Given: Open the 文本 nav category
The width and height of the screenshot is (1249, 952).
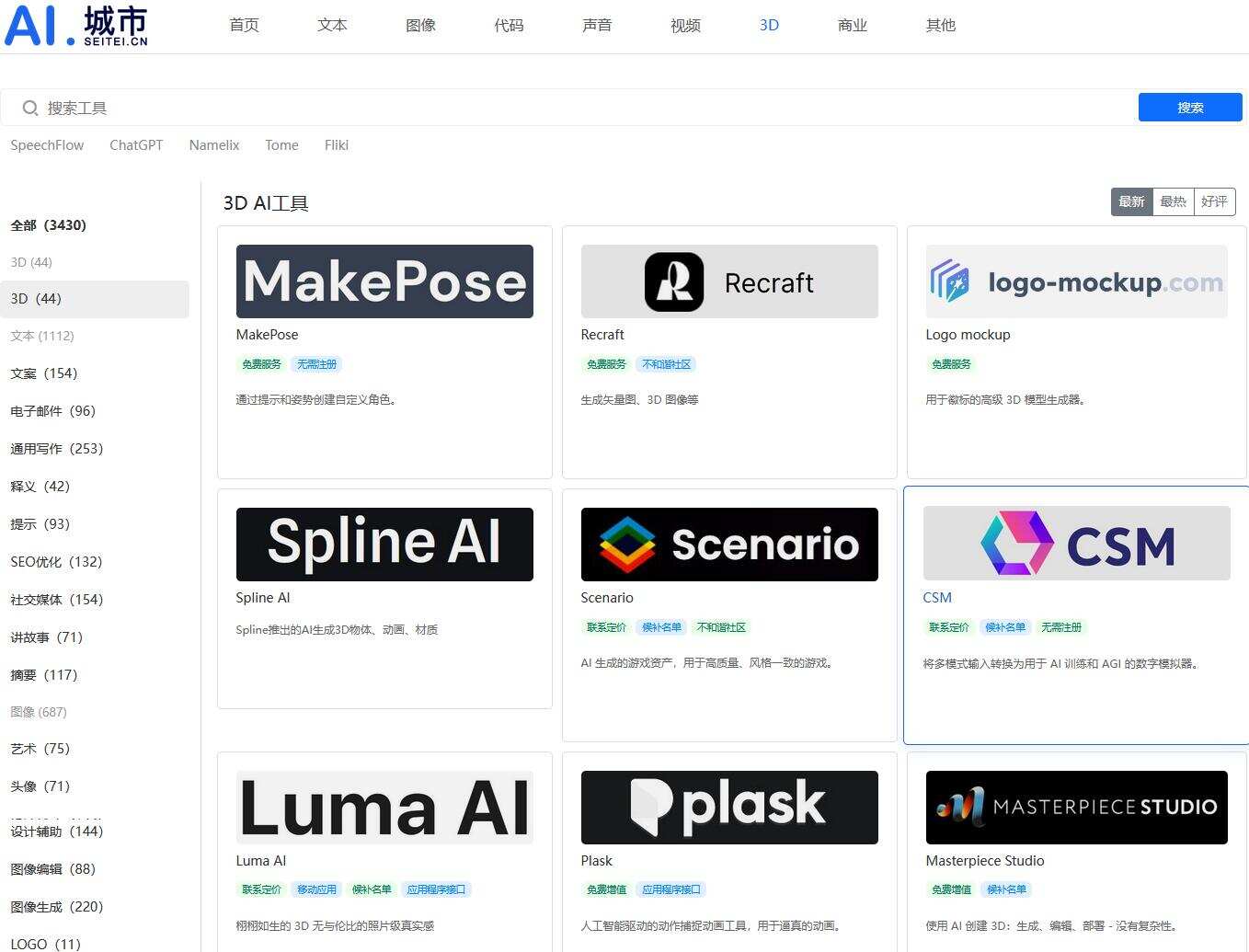Looking at the screenshot, I should click(x=332, y=26).
